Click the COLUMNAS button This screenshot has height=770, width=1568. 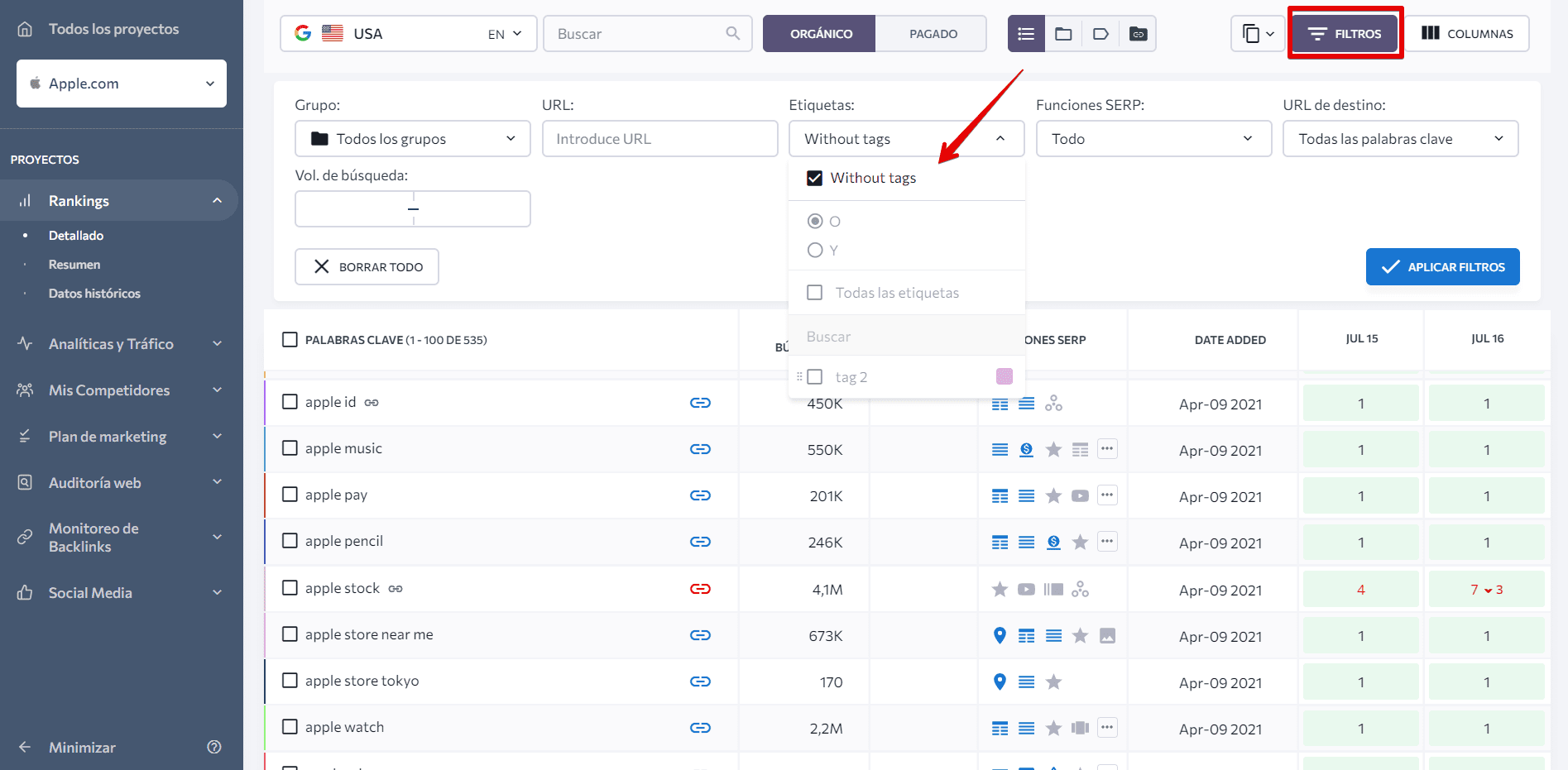(1467, 34)
